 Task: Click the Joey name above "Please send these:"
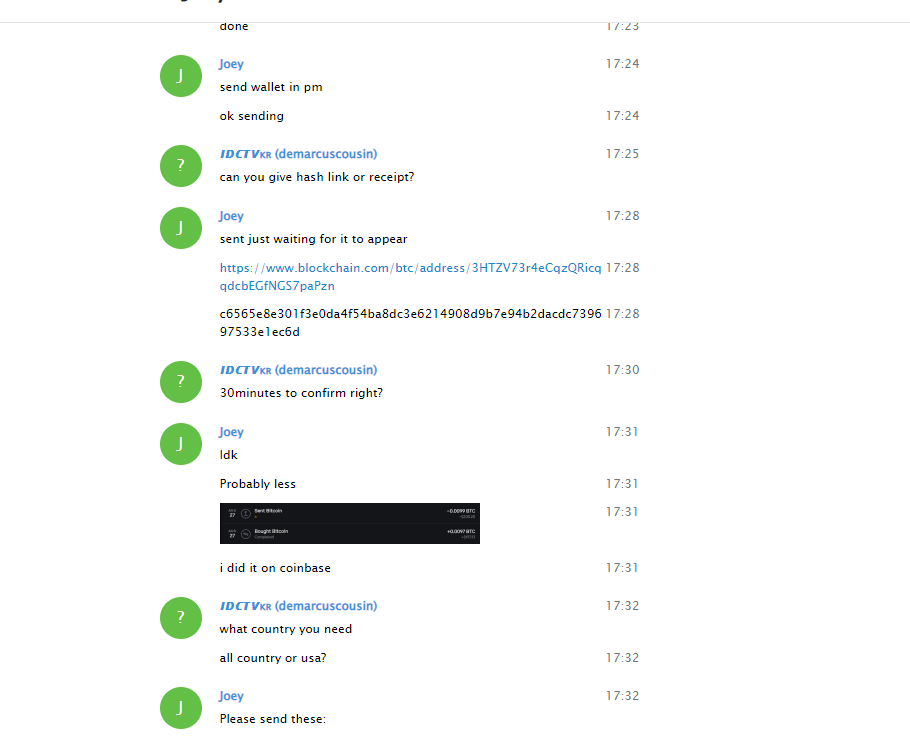pyautogui.click(x=231, y=696)
